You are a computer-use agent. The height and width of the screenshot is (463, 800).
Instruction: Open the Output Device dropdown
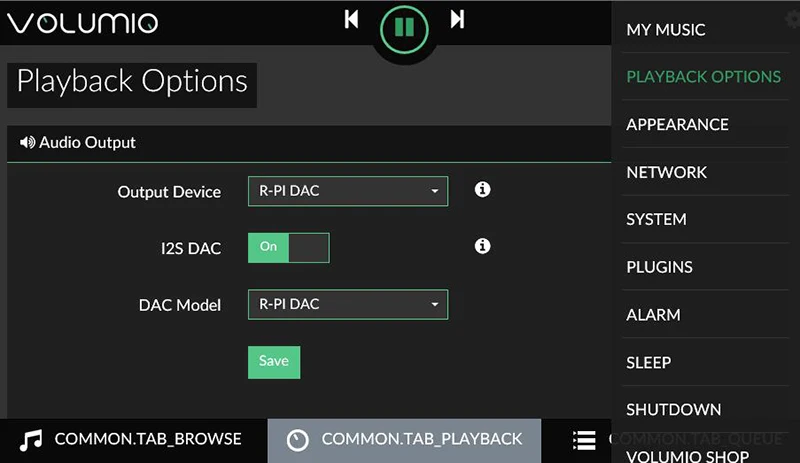tap(348, 191)
